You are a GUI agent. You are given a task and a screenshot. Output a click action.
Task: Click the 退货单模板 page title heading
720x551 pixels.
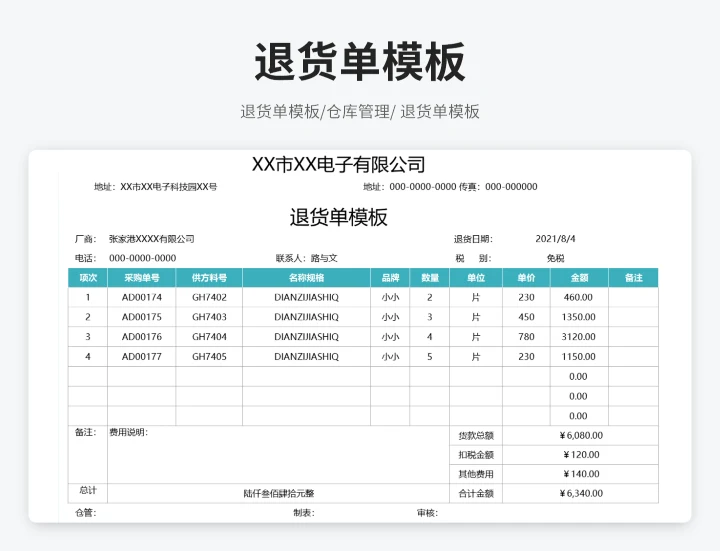[x=360, y=62]
